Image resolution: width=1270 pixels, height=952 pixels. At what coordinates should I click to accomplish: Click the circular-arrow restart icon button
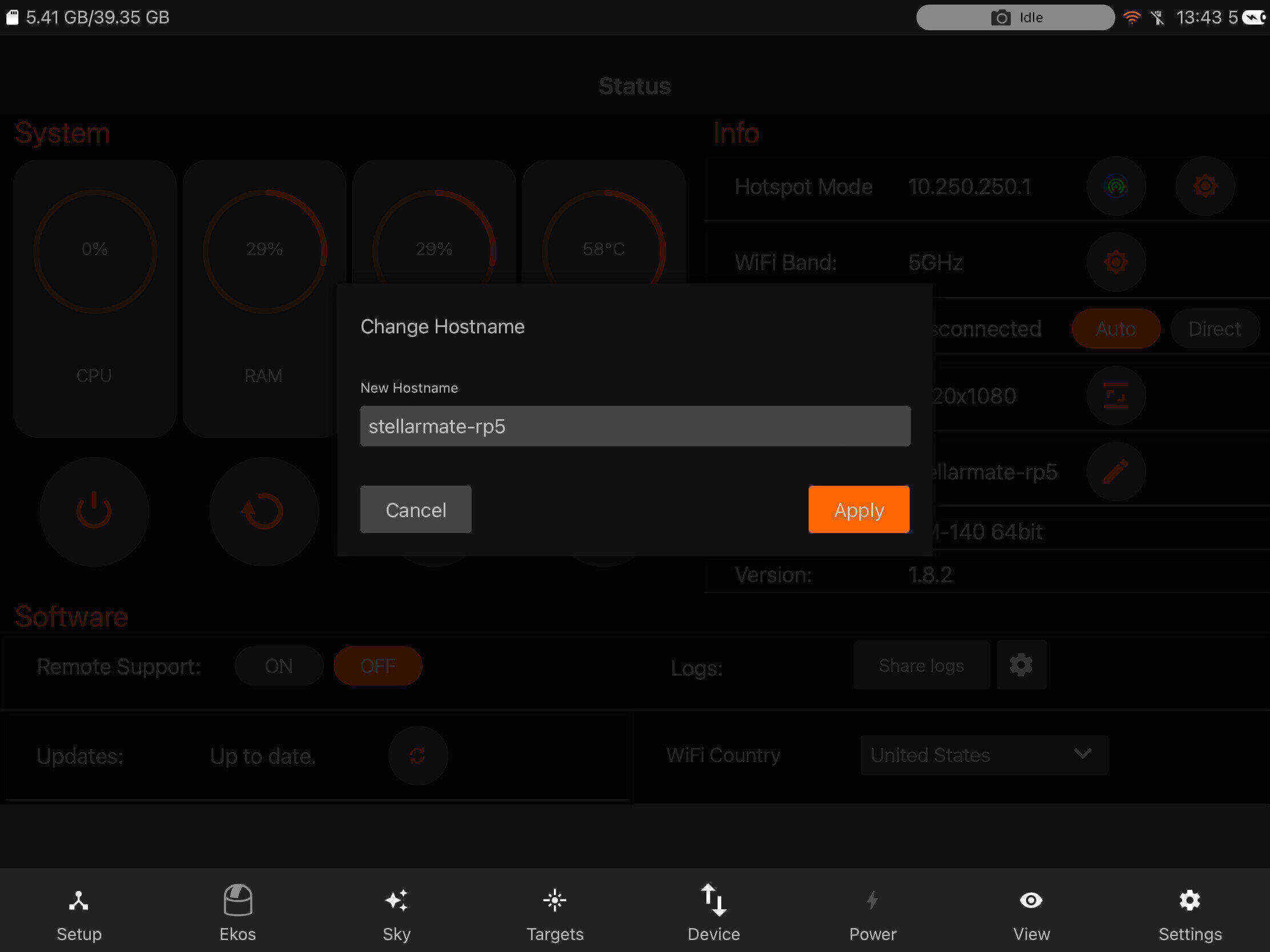(x=263, y=511)
